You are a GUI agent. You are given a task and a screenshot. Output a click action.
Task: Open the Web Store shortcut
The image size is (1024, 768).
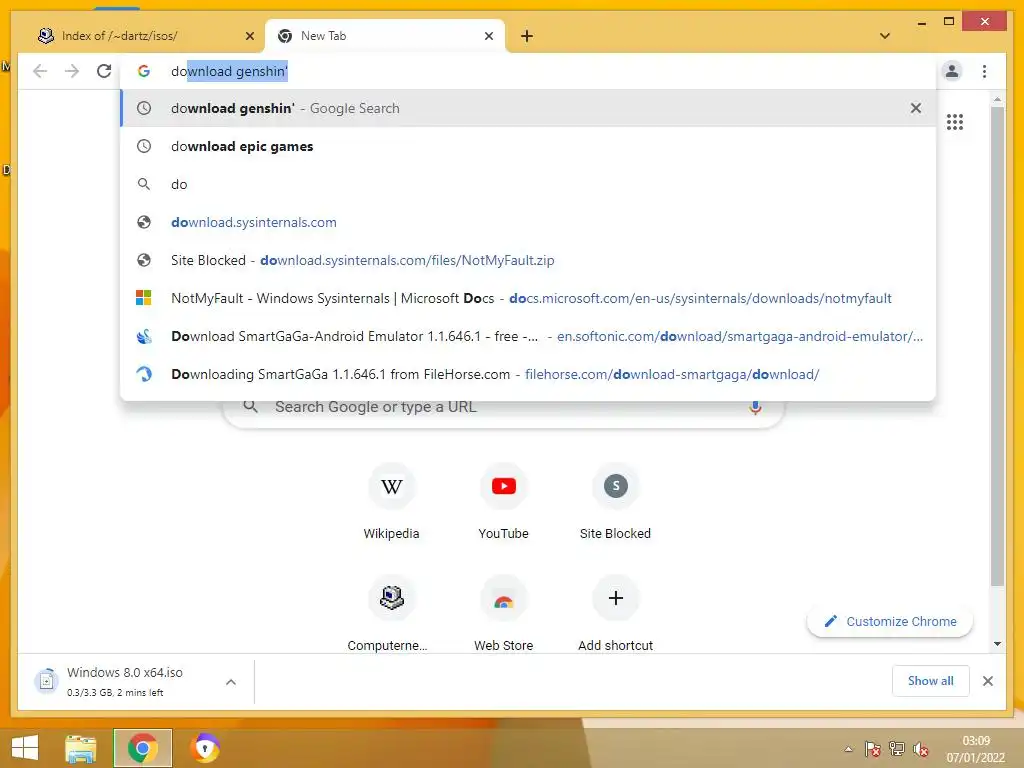click(x=504, y=613)
